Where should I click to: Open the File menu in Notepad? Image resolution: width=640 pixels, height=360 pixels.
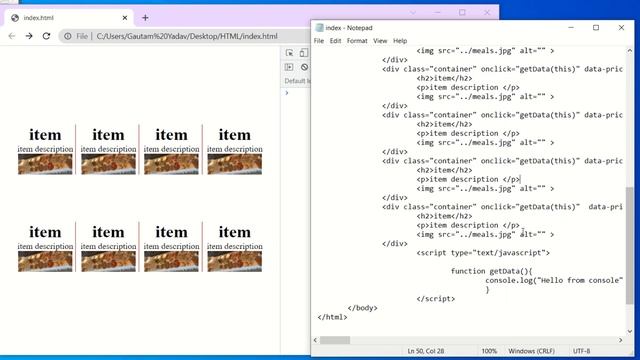(319, 41)
